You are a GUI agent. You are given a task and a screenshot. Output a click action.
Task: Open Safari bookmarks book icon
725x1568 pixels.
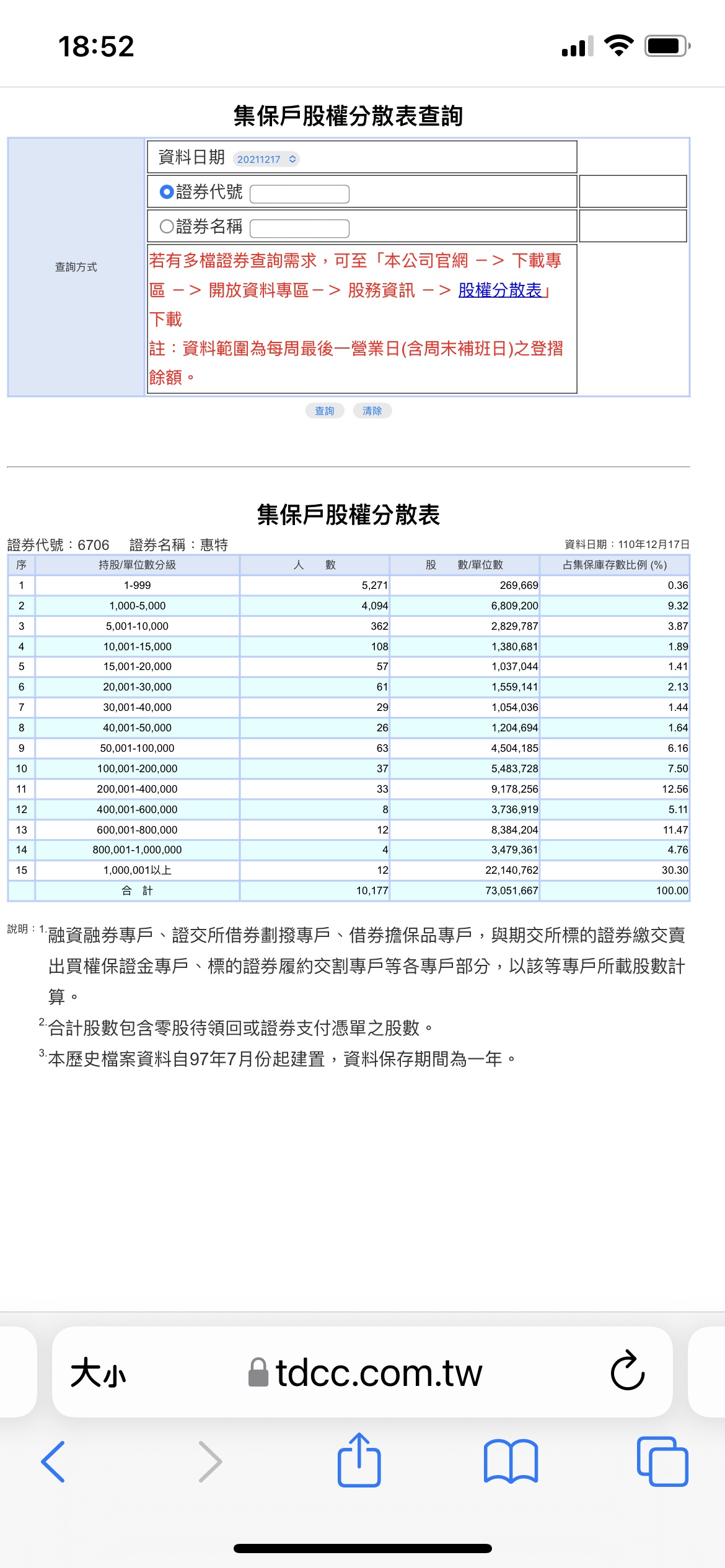511,1461
